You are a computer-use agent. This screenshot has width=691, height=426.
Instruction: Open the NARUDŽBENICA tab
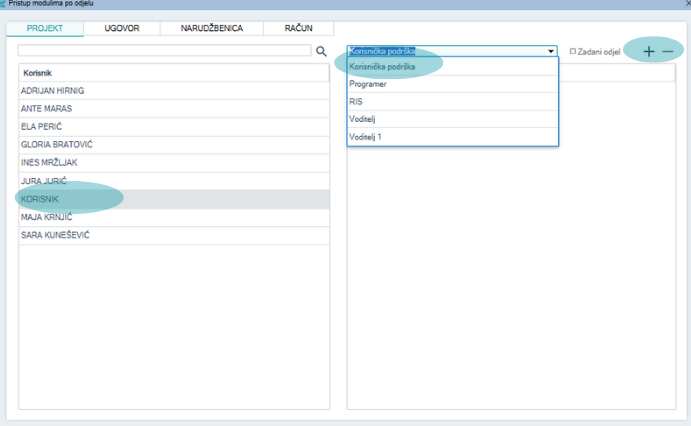tap(211, 28)
